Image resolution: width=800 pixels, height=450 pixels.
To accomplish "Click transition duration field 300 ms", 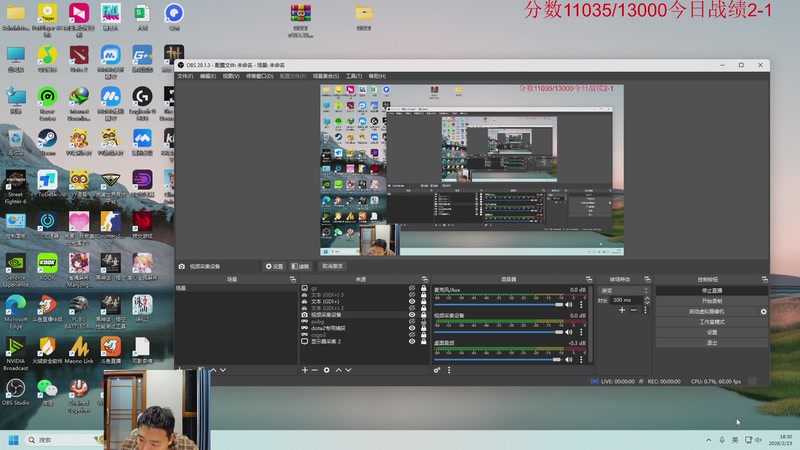I will tap(627, 300).
